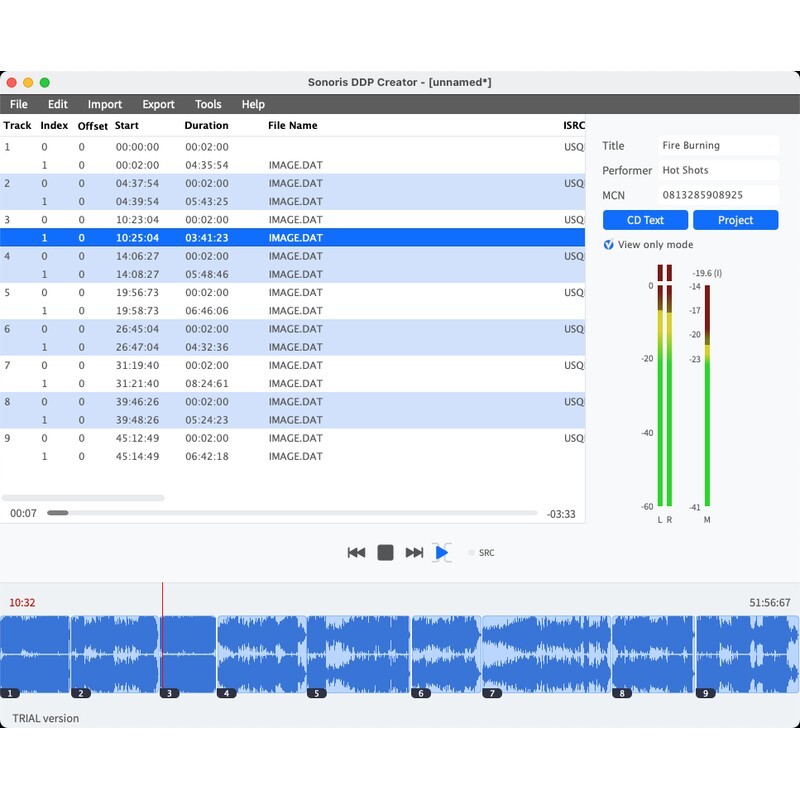The height and width of the screenshot is (800, 800).
Task: Open the Import menu
Action: pyautogui.click(x=105, y=104)
